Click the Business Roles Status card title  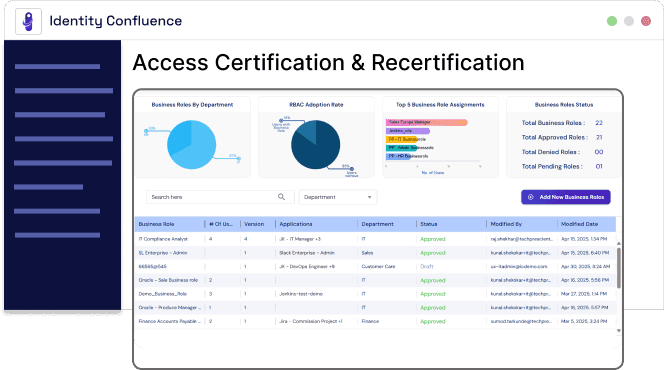coord(564,105)
